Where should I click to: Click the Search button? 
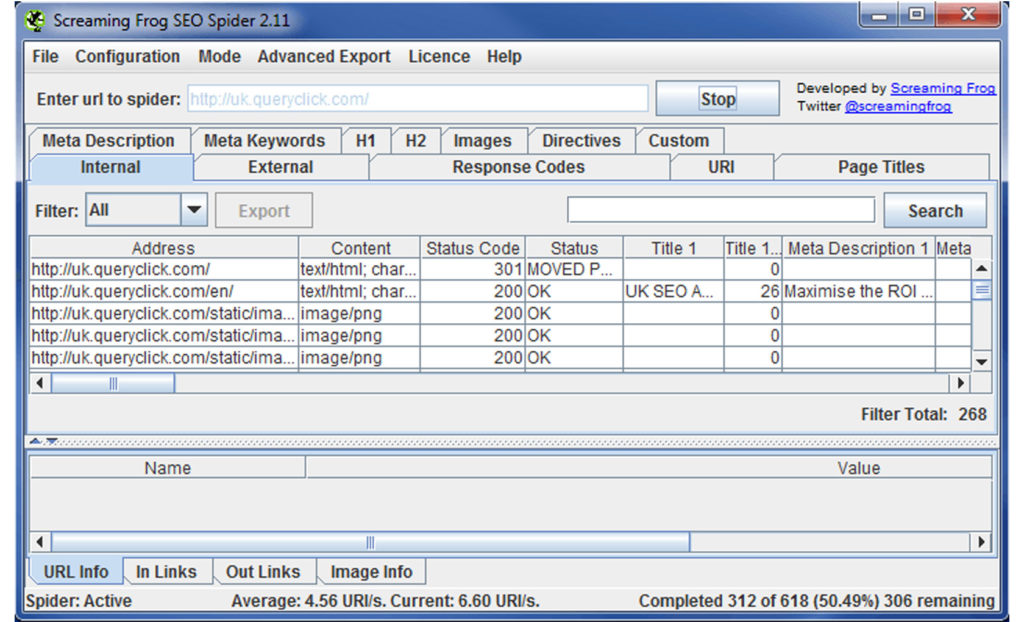[x=935, y=210]
